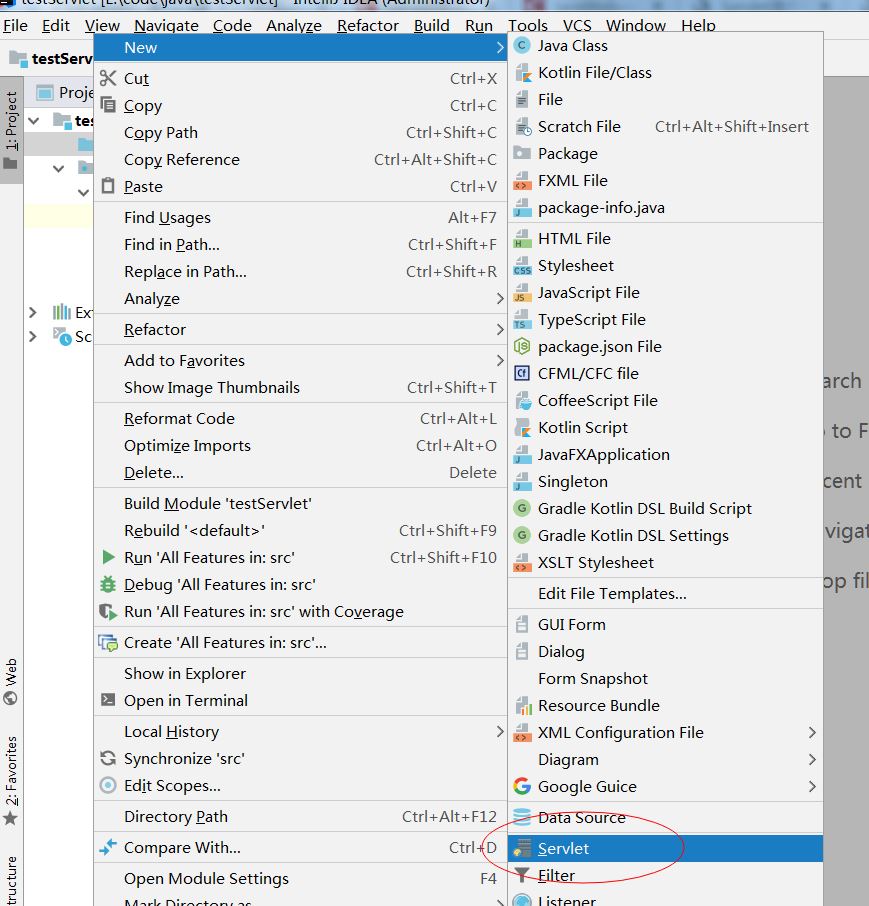Click the Open in Terminal icon
This screenshot has width=869, height=906.
tap(108, 700)
